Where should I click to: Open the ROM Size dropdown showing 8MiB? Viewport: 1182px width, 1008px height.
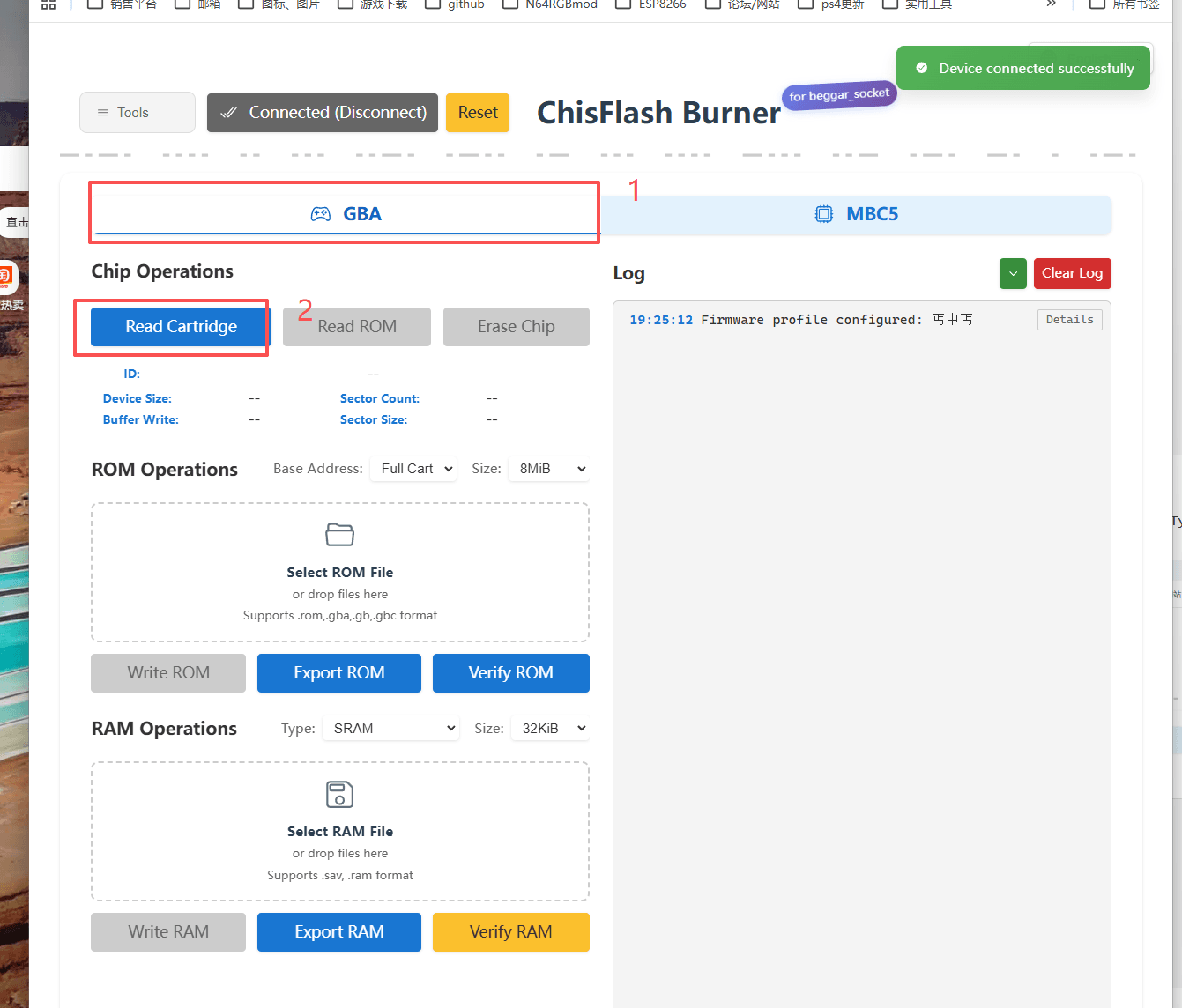coord(549,469)
